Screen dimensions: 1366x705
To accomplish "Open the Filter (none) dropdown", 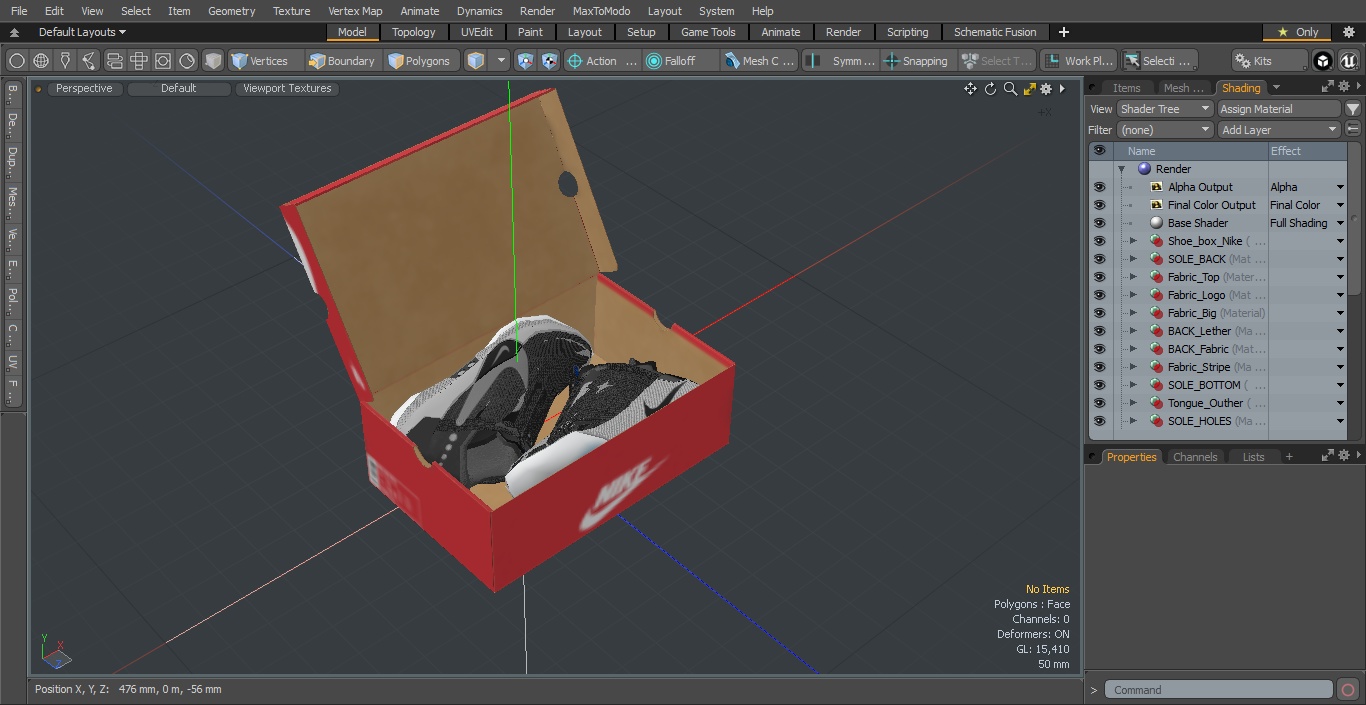I will pos(1165,130).
